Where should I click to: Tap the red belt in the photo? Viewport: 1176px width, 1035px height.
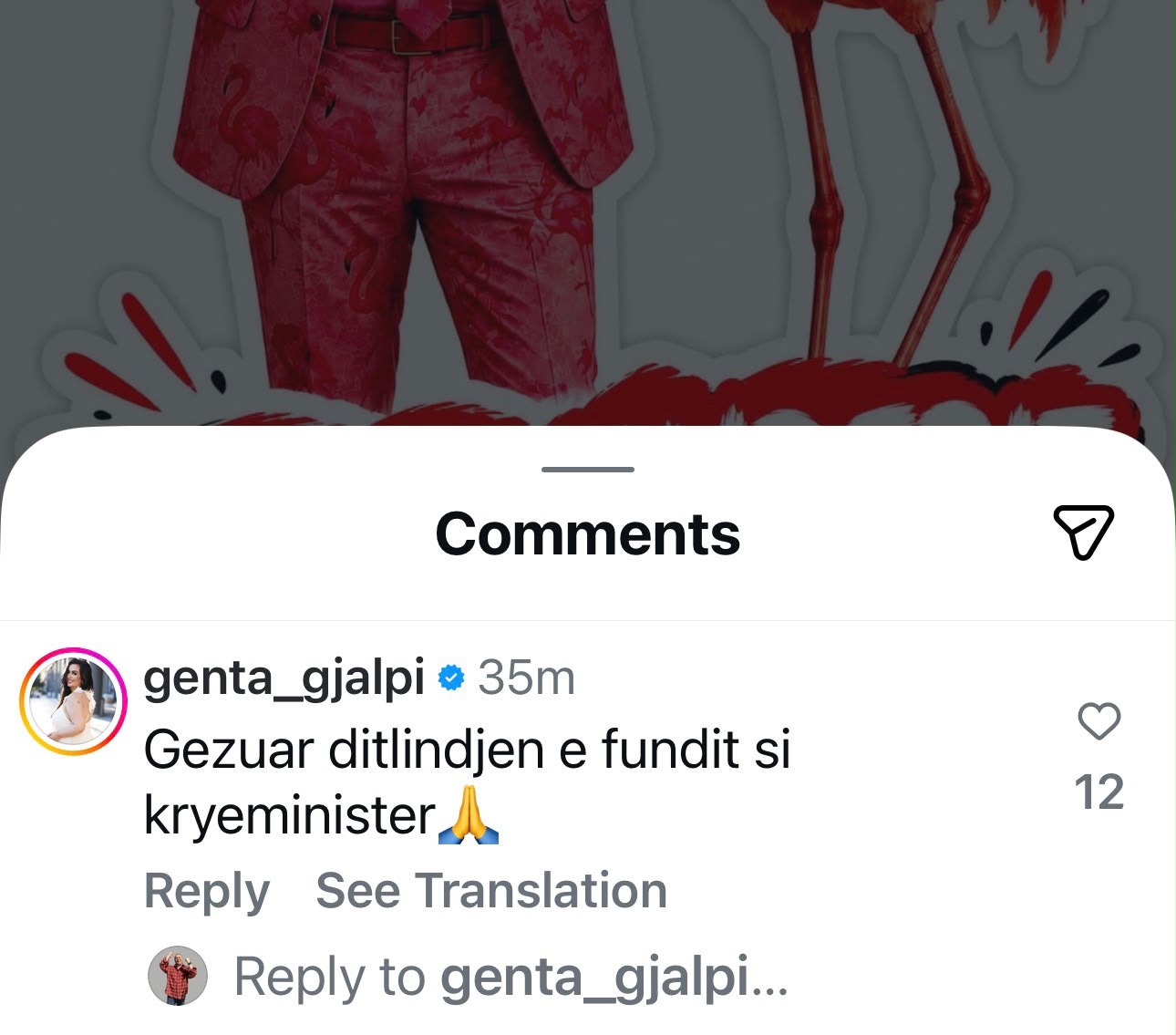(x=407, y=35)
